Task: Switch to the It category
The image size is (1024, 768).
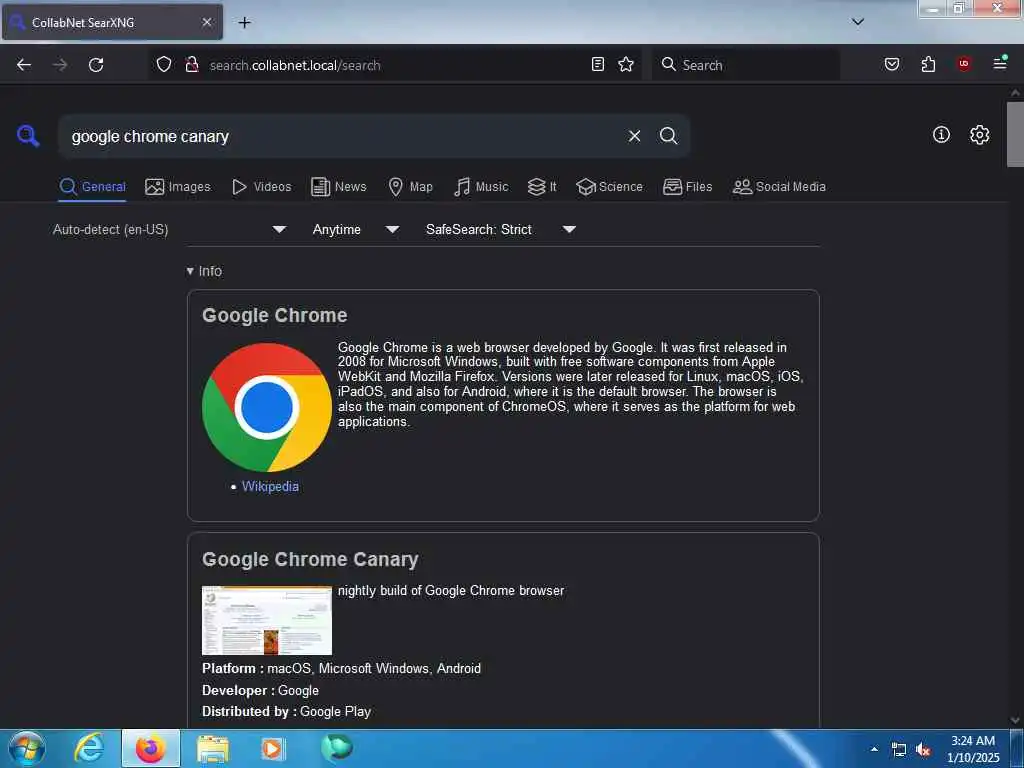Action: point(542,187)
